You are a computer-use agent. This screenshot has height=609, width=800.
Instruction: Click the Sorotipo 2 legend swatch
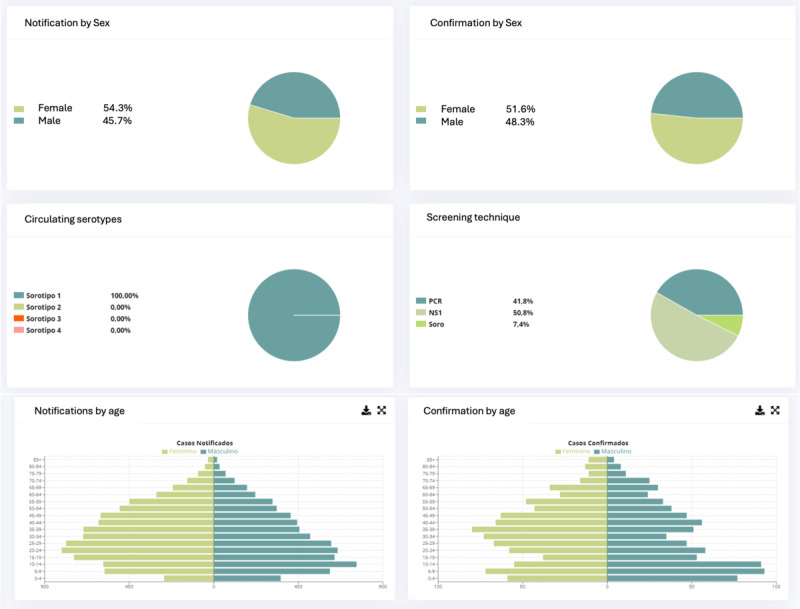click(19, 307)
